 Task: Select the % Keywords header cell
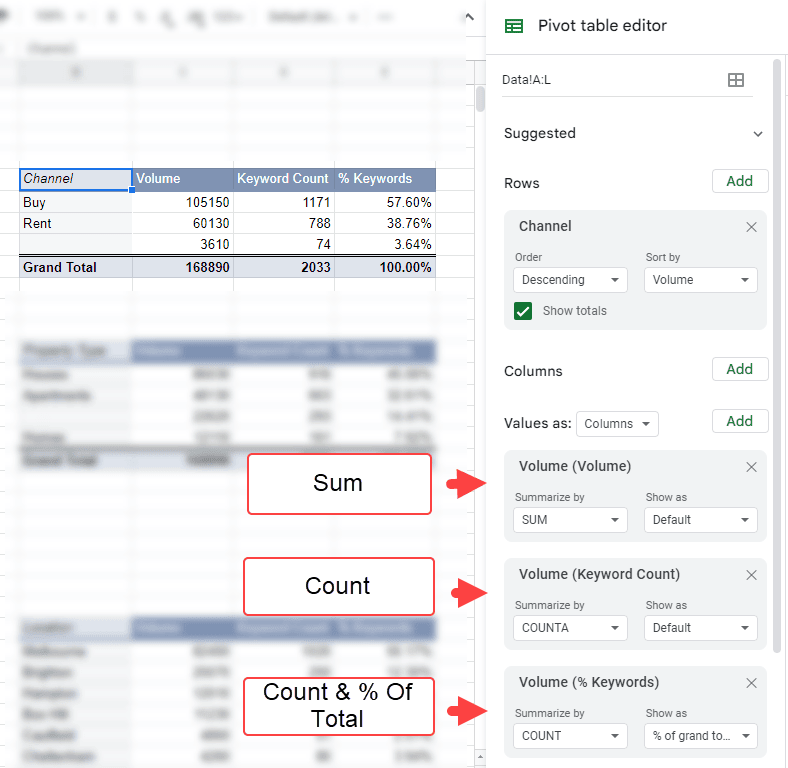click(x=385, y=179)
